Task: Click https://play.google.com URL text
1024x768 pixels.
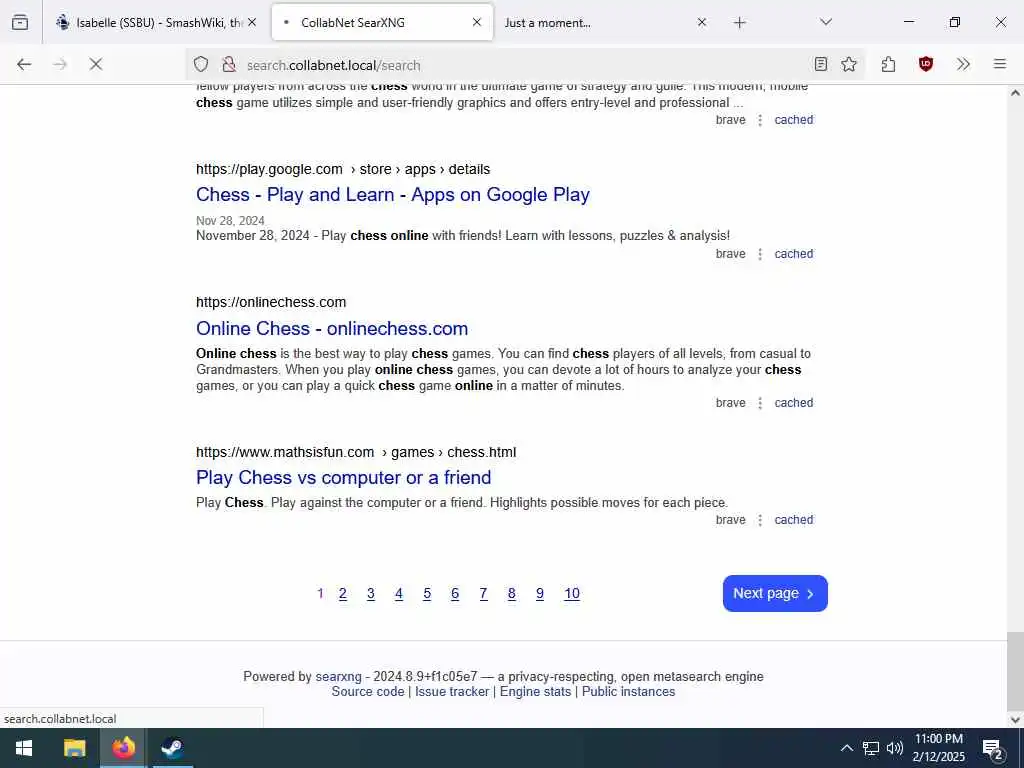Action: 269,169
